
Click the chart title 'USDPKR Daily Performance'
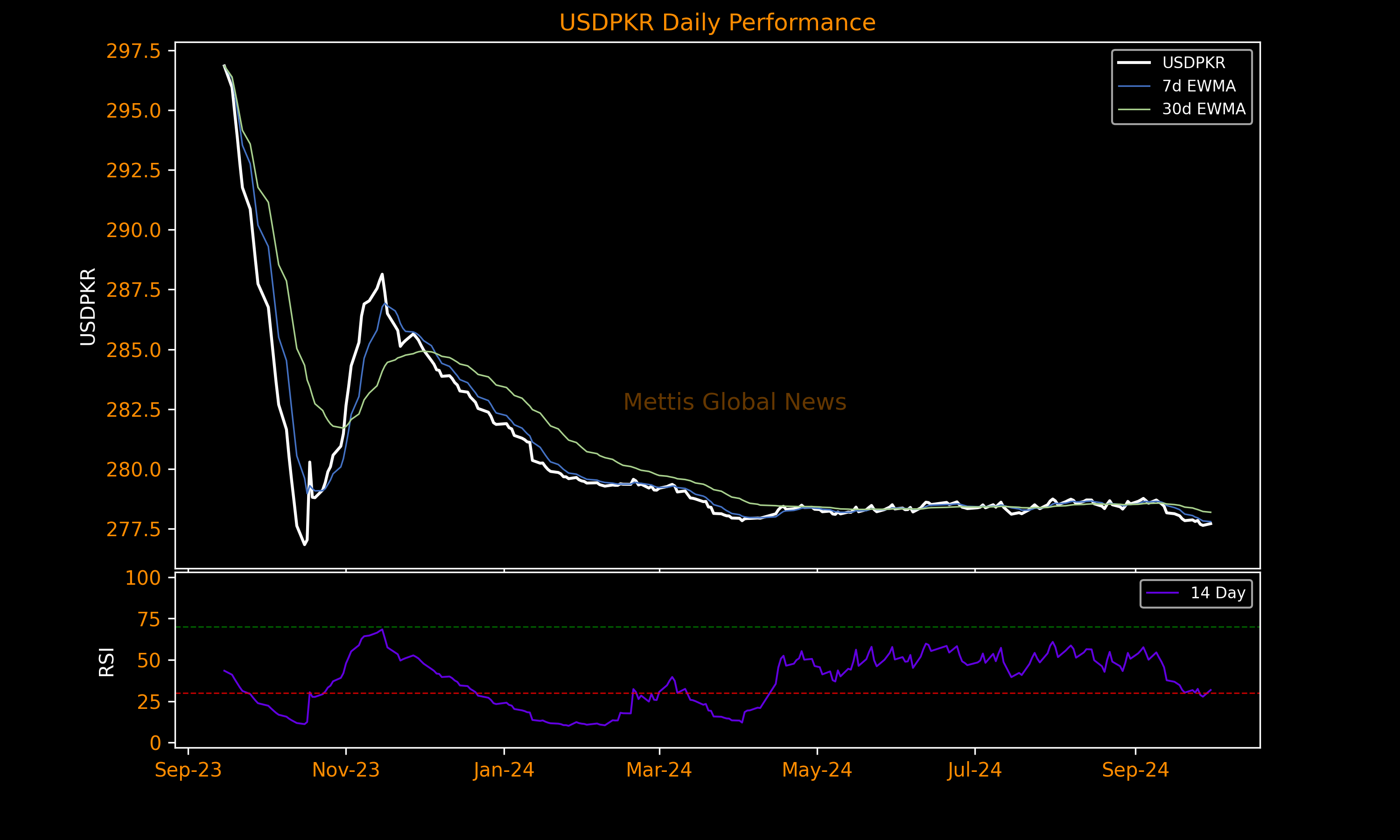pyautogui.click(x=717, y=23)
